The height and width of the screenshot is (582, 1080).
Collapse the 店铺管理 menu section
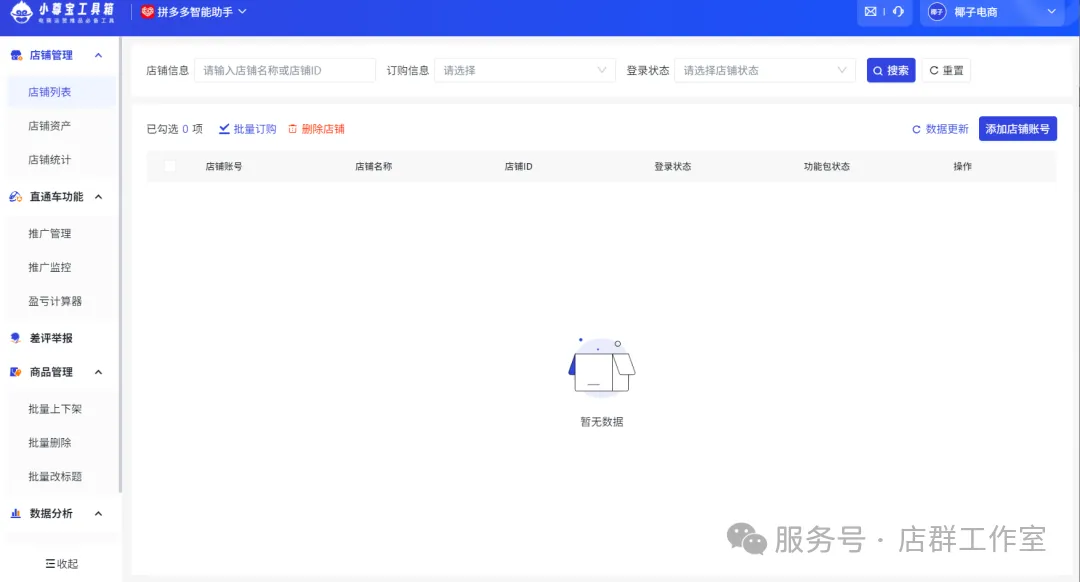pos(98,55)
